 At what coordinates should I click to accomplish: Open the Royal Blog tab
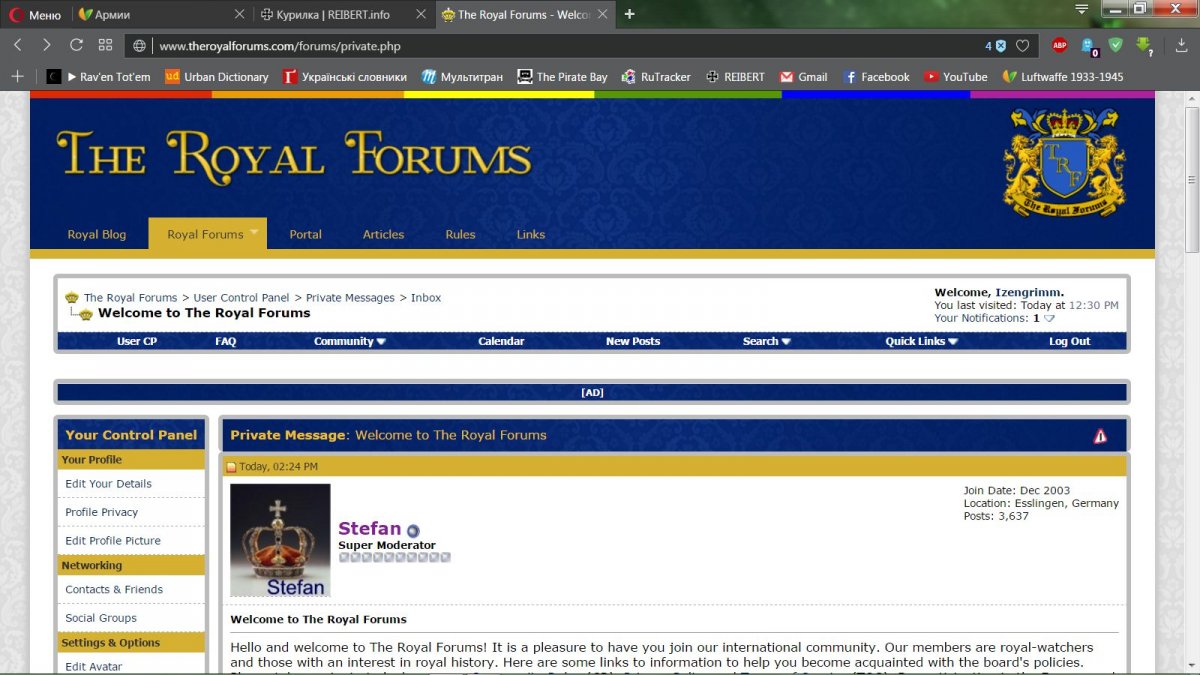97,234
